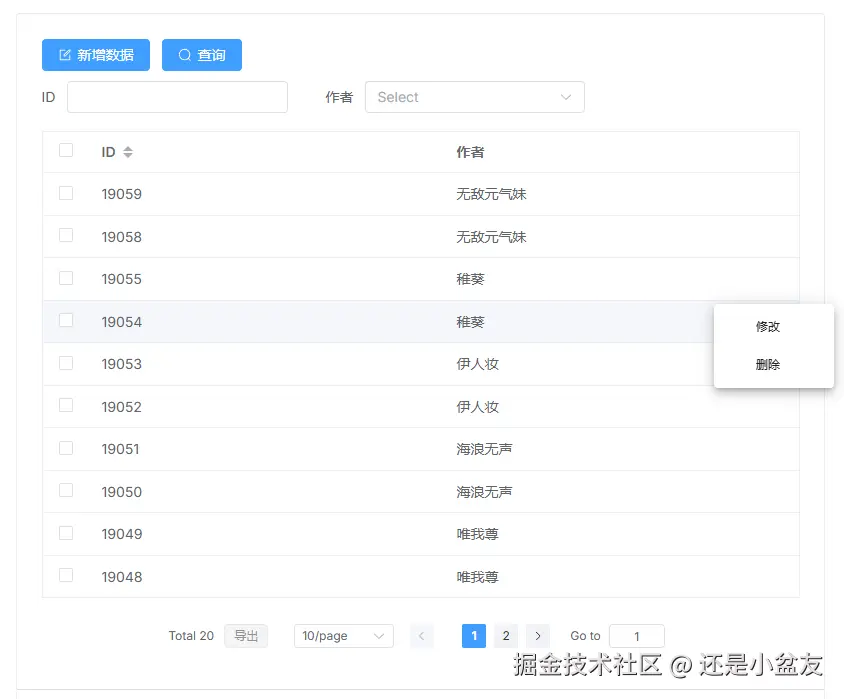Click author 海浪无声 in row 19050
844x699 pixels.
coord(484,492)
